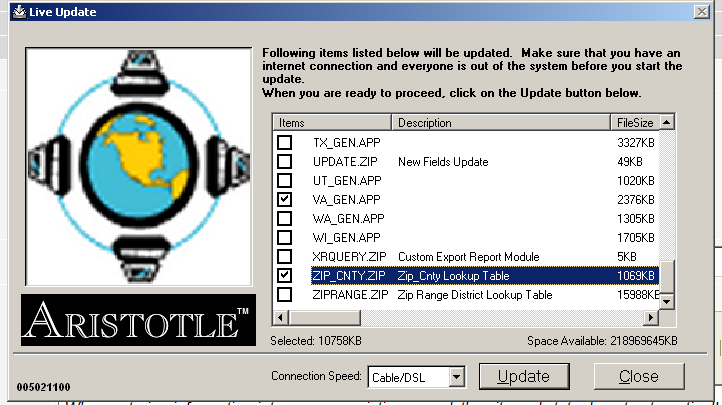This screenshot has height=405, width=722.
Task: Click the 1020KB file size value
Action: tap(636, 180)
